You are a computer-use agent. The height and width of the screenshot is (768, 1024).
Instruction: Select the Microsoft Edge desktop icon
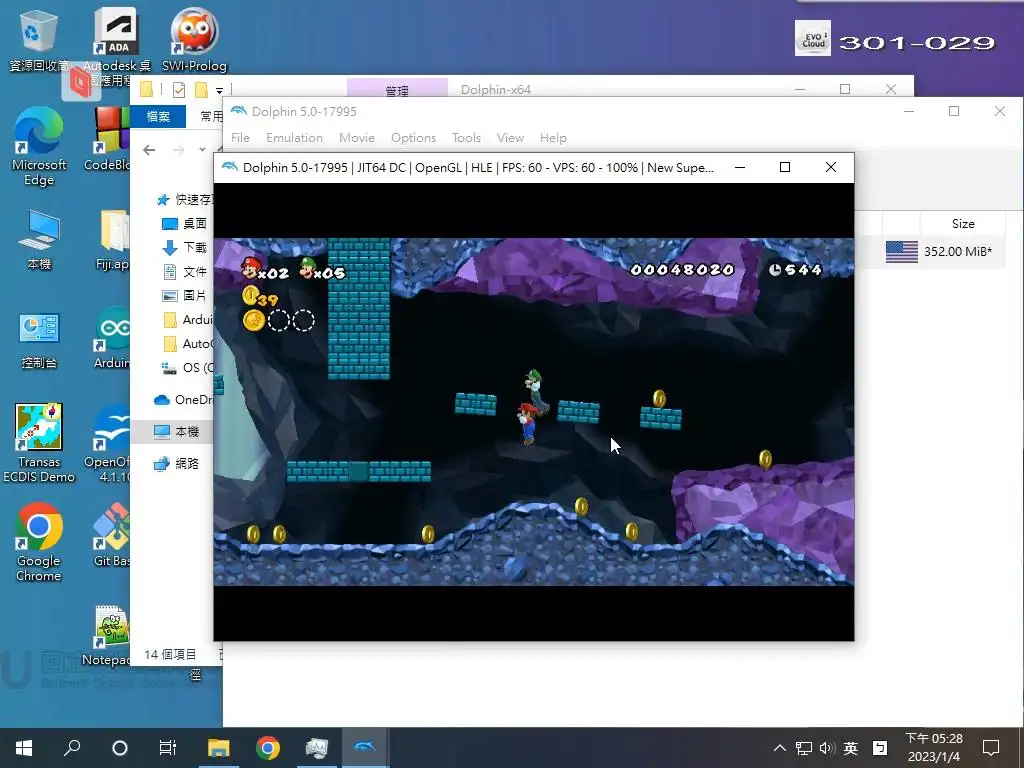point(39,146)
